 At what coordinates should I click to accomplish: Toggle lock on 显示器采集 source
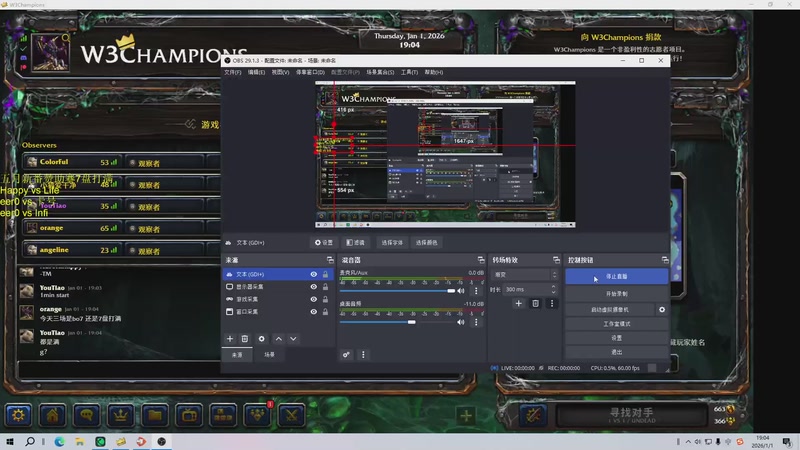326,287
